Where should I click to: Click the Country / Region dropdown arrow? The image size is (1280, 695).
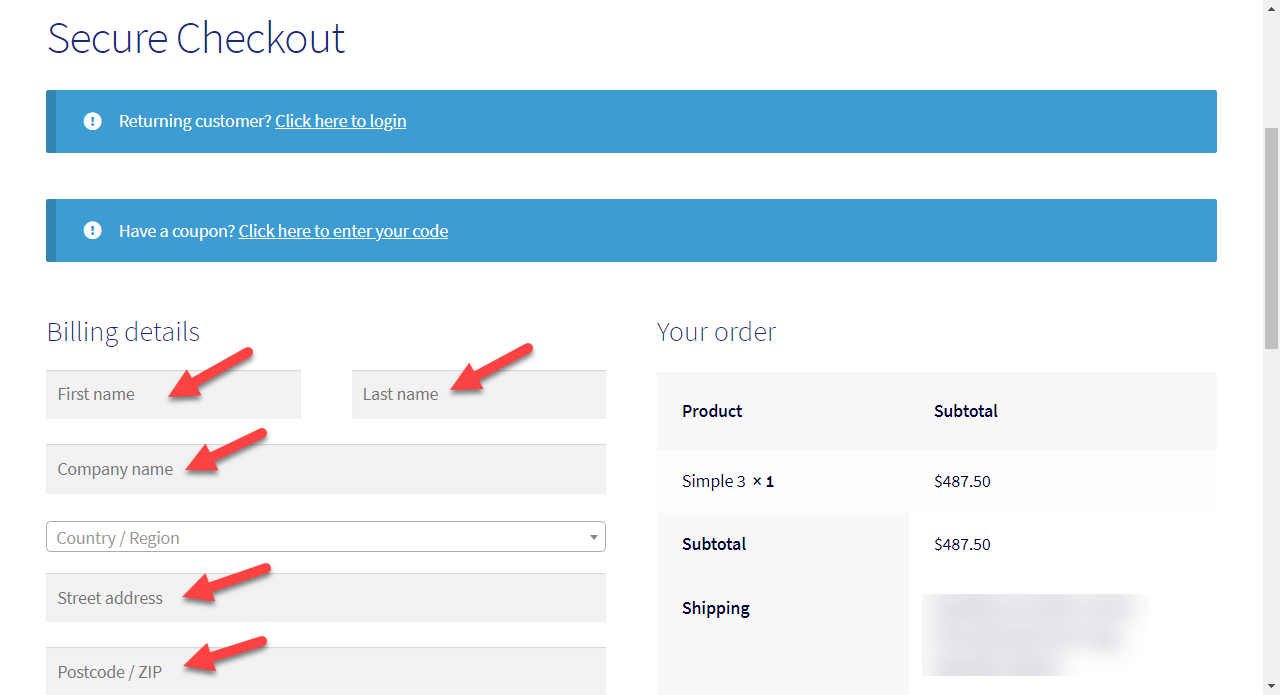pos(594,537)
